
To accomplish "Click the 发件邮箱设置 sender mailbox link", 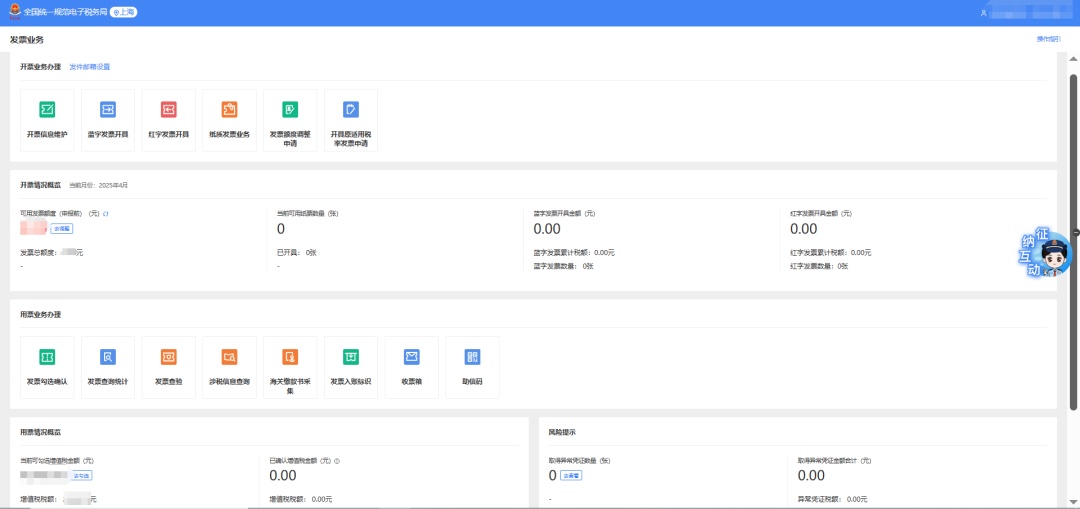I will [x=89, y=67].
